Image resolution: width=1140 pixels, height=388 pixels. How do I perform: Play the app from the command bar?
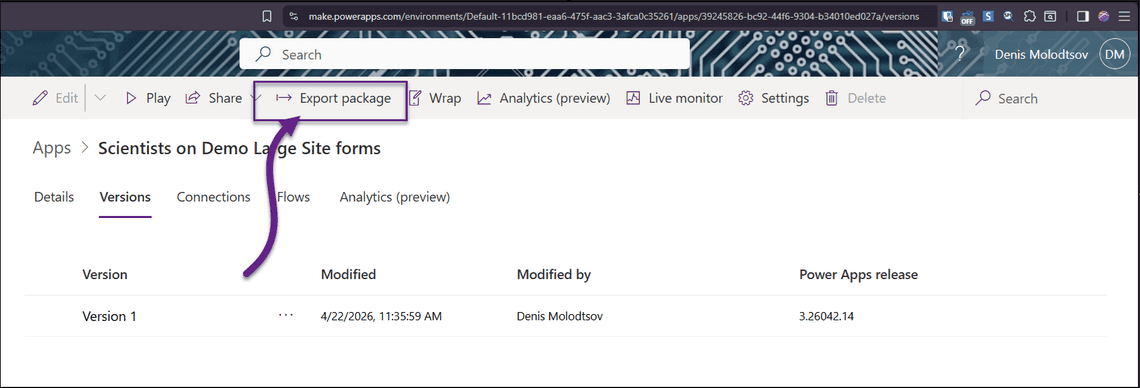click(x=148, y=98)
